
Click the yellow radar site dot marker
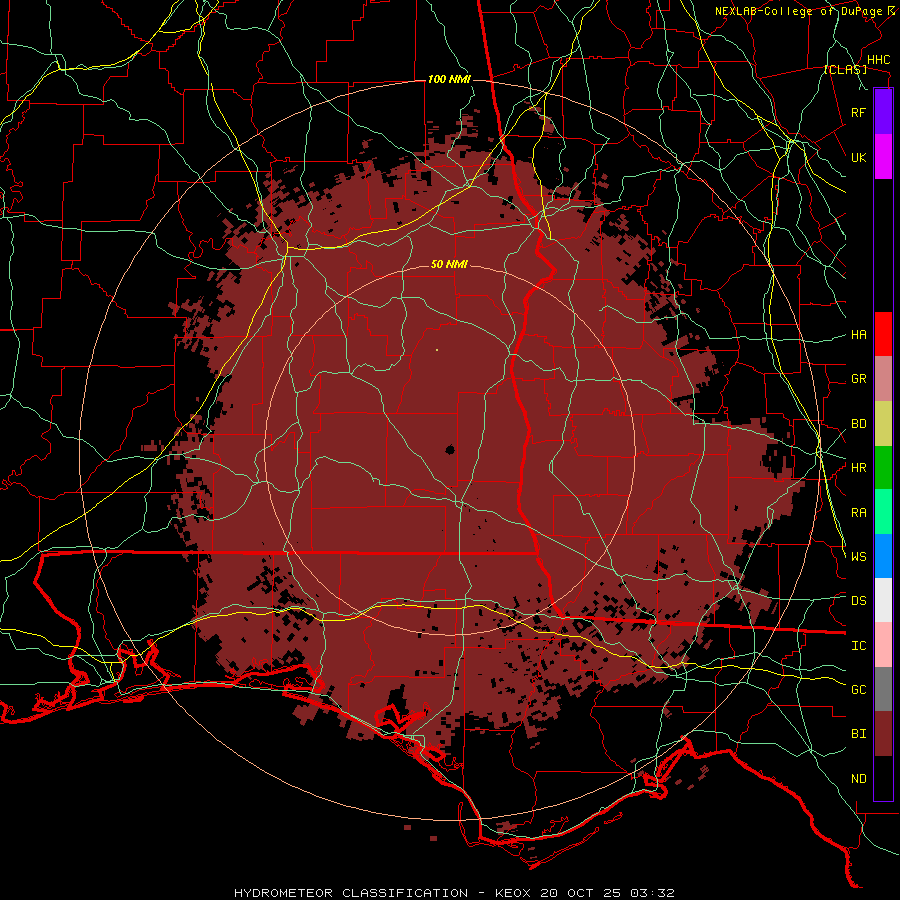pos(437,350)
